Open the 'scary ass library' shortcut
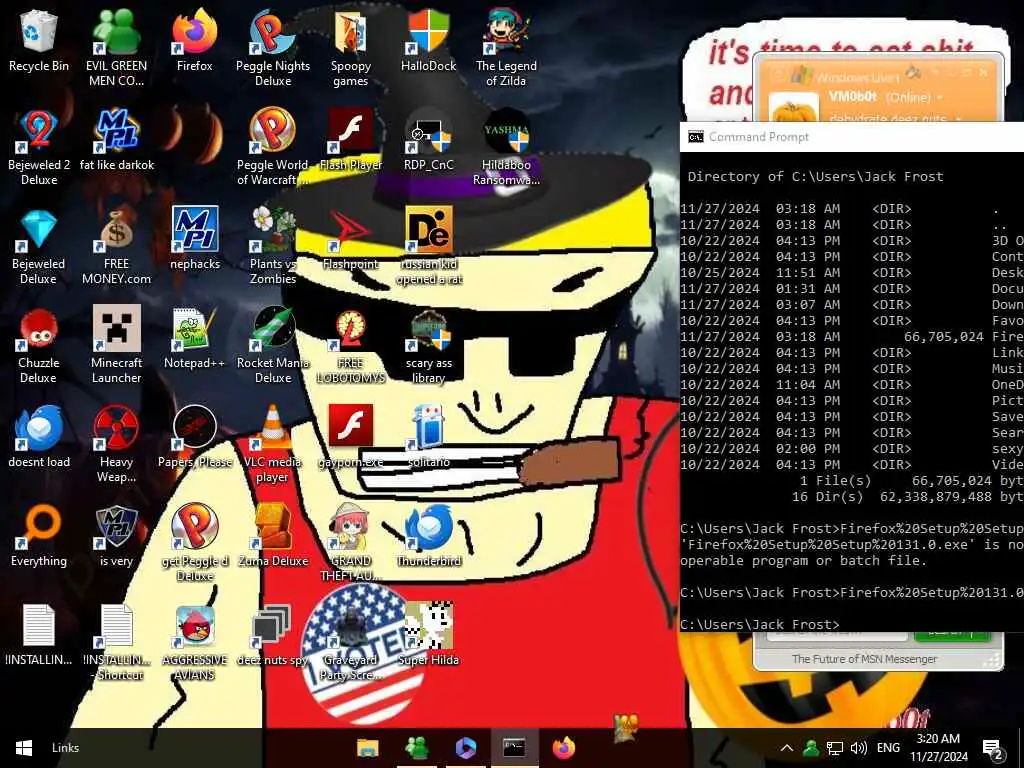 pos(428,345)
